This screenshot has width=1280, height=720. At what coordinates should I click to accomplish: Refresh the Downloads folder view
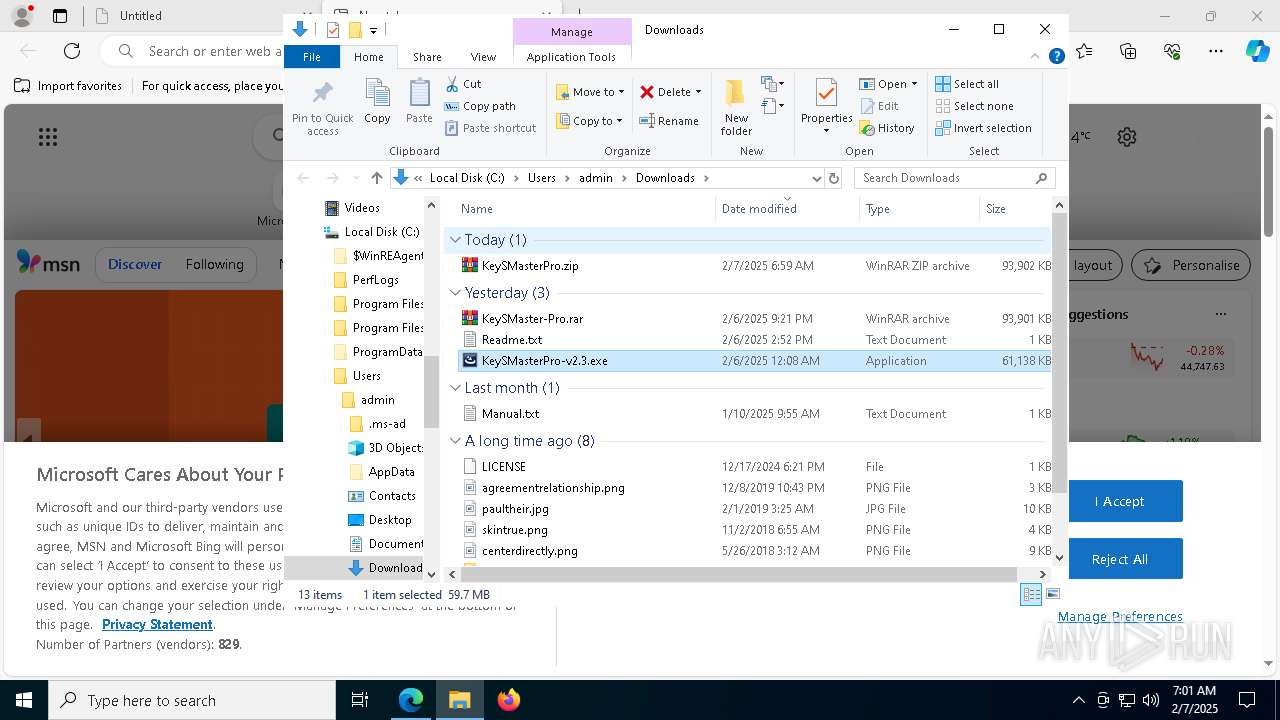(834, 178)
